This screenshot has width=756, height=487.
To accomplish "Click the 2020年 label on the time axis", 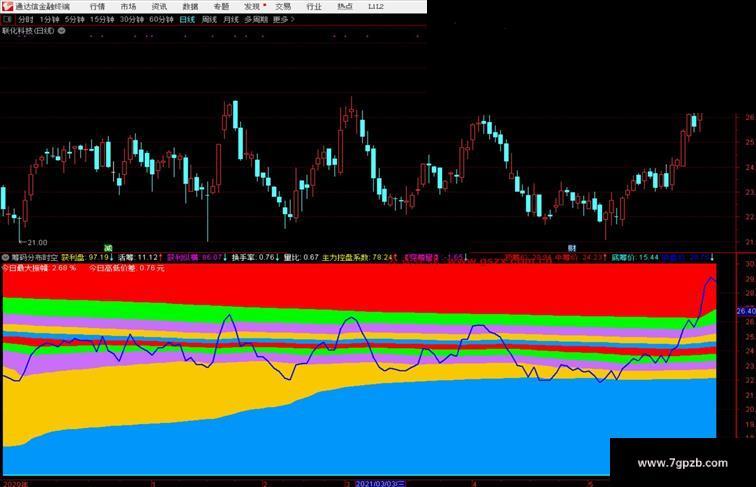I will coord(15,483).
